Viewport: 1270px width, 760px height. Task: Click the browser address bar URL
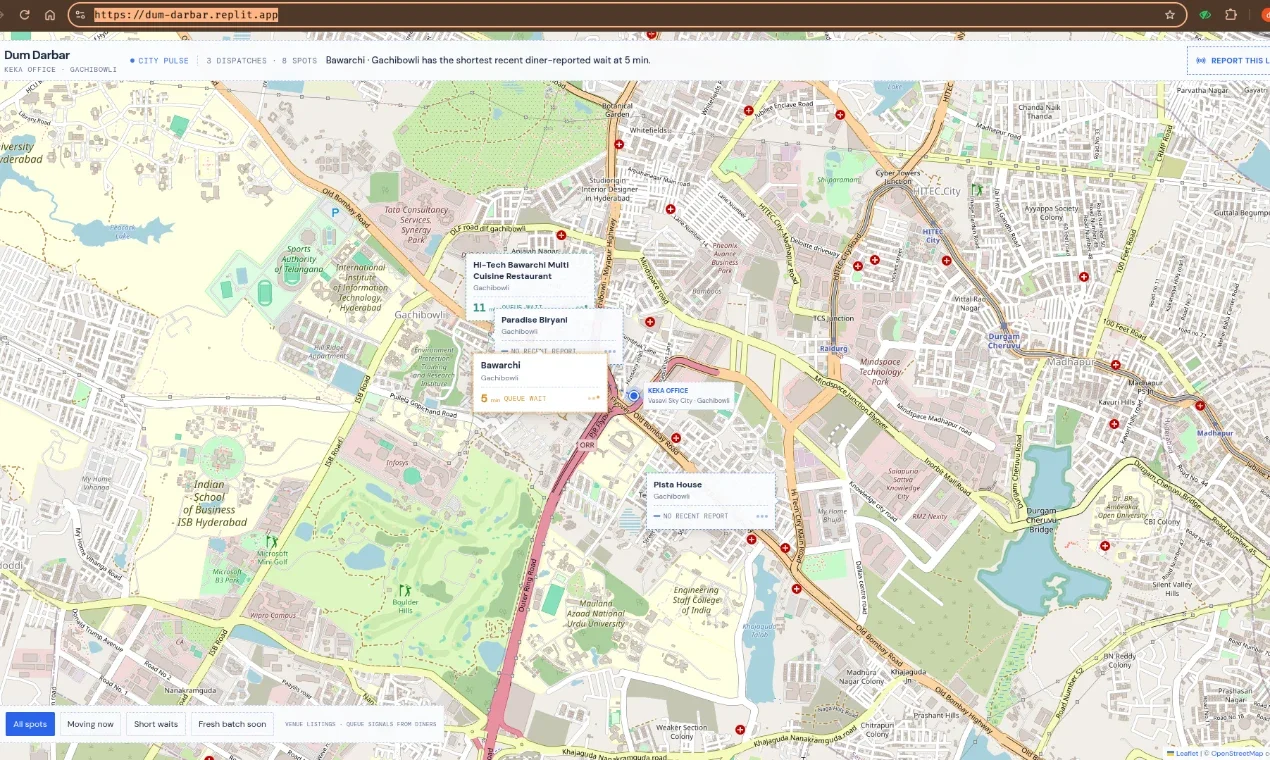tap(186, 15)
